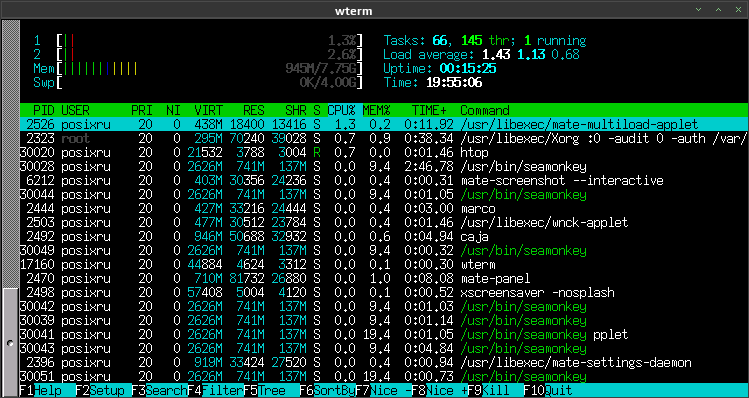Open F6 SortBy in the footer bar
Screen dimensions: 749x398
pos(327,390)
